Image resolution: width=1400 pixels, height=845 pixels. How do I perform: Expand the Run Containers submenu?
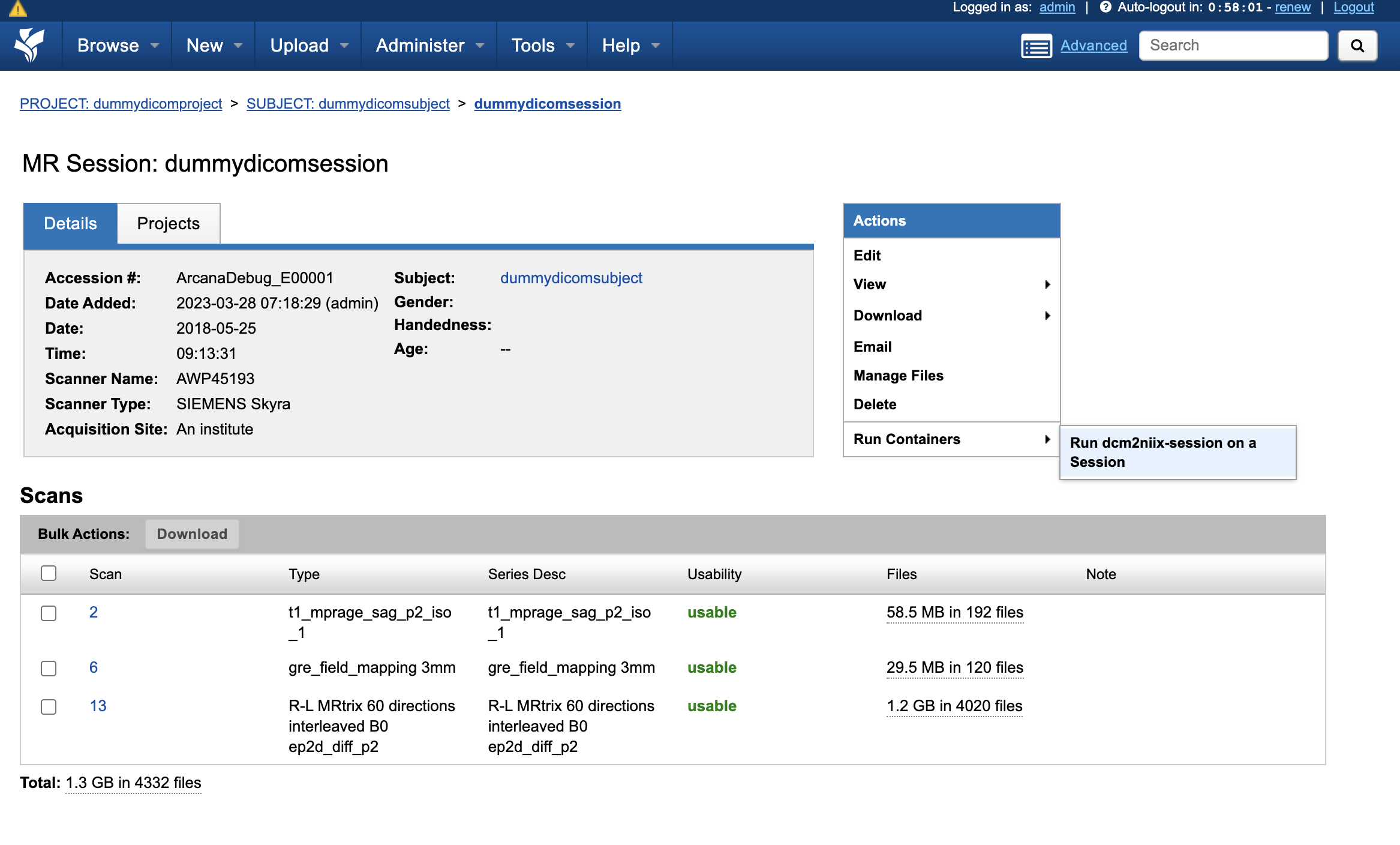coord(952,439)
